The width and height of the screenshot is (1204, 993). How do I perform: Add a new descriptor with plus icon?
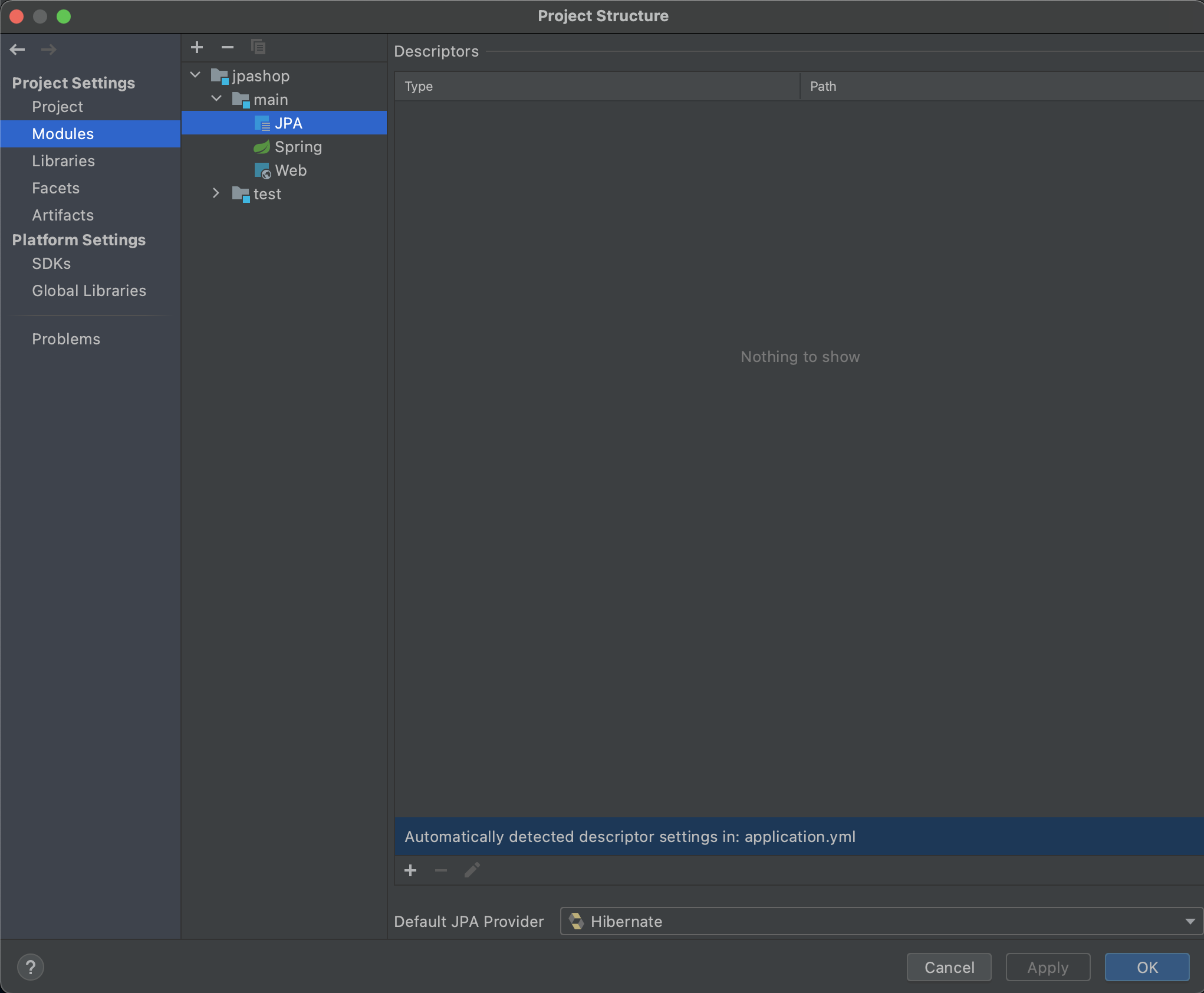(410, 870)
